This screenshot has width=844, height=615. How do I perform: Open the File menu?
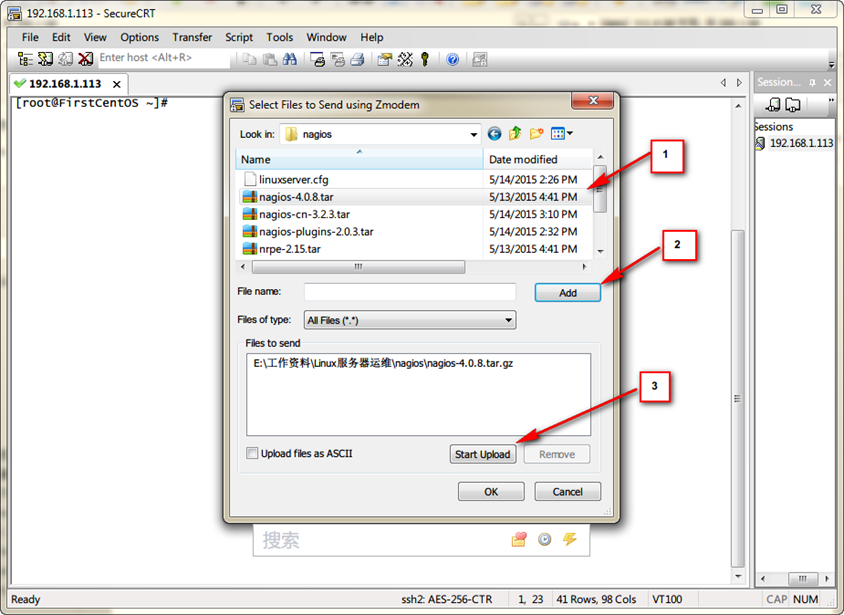pyautogui.click(x=30, y=37)
